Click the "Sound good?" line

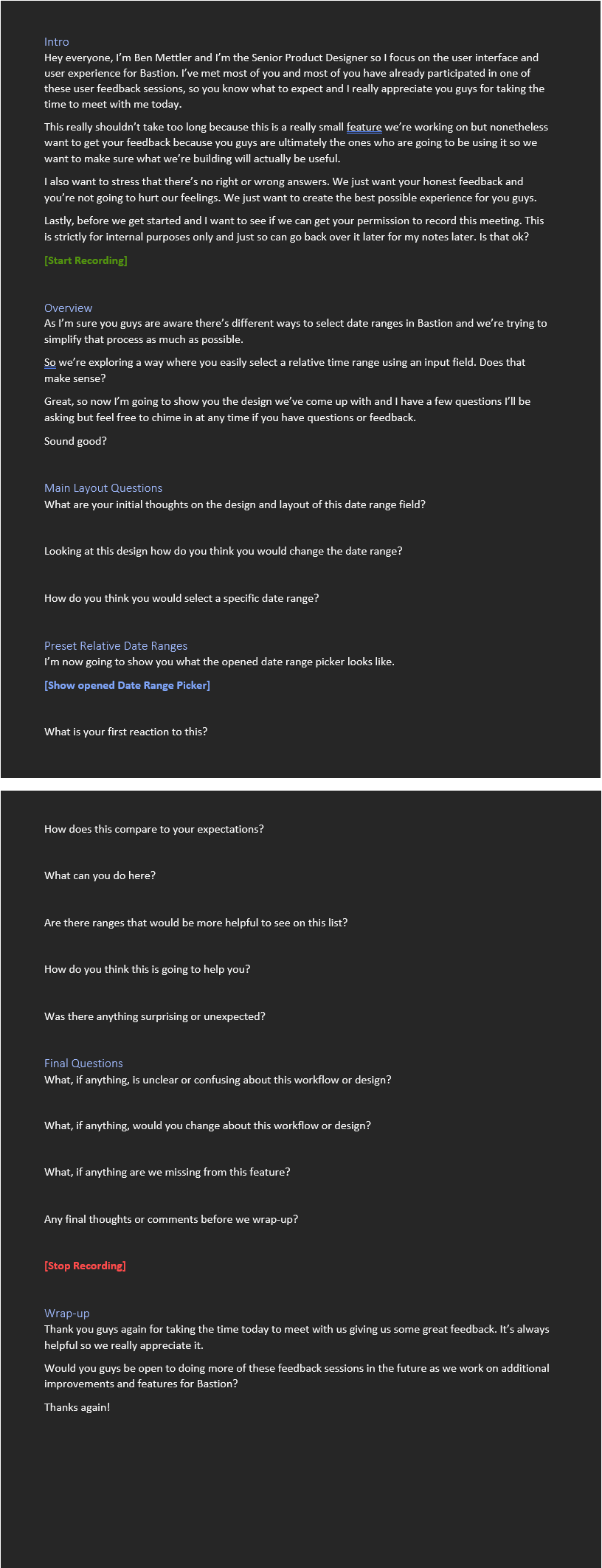tap(75, 441)
